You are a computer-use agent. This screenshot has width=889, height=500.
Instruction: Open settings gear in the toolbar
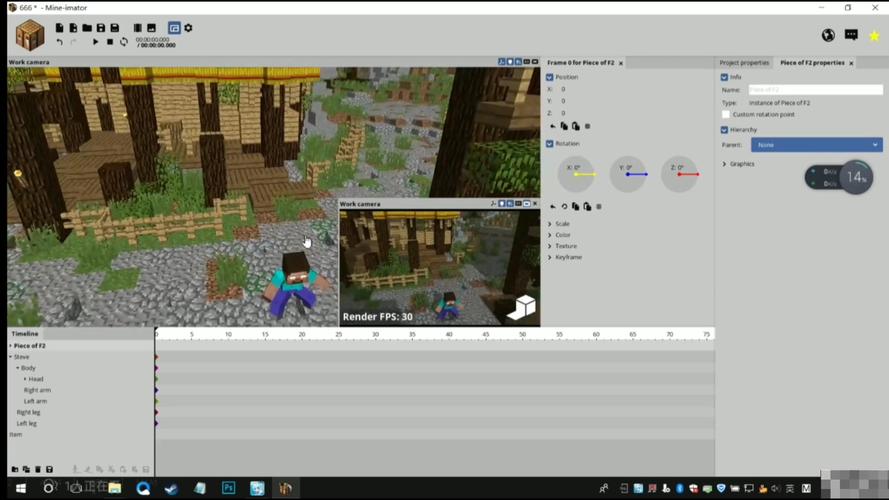[x=188, y=28]
